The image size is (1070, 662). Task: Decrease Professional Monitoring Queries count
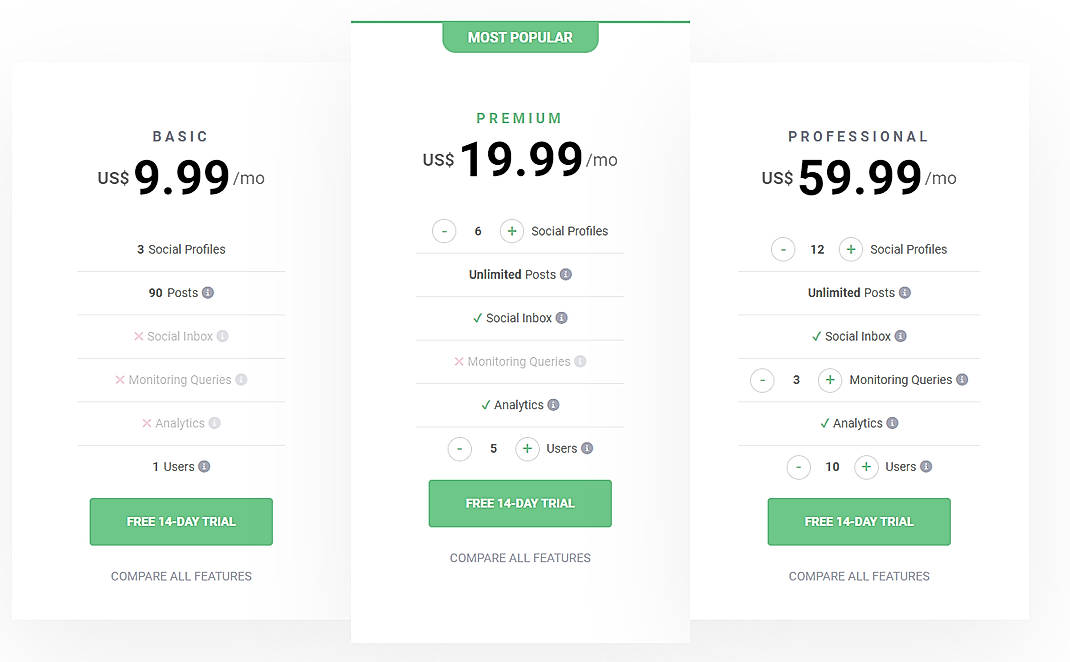tap(762, 380)
